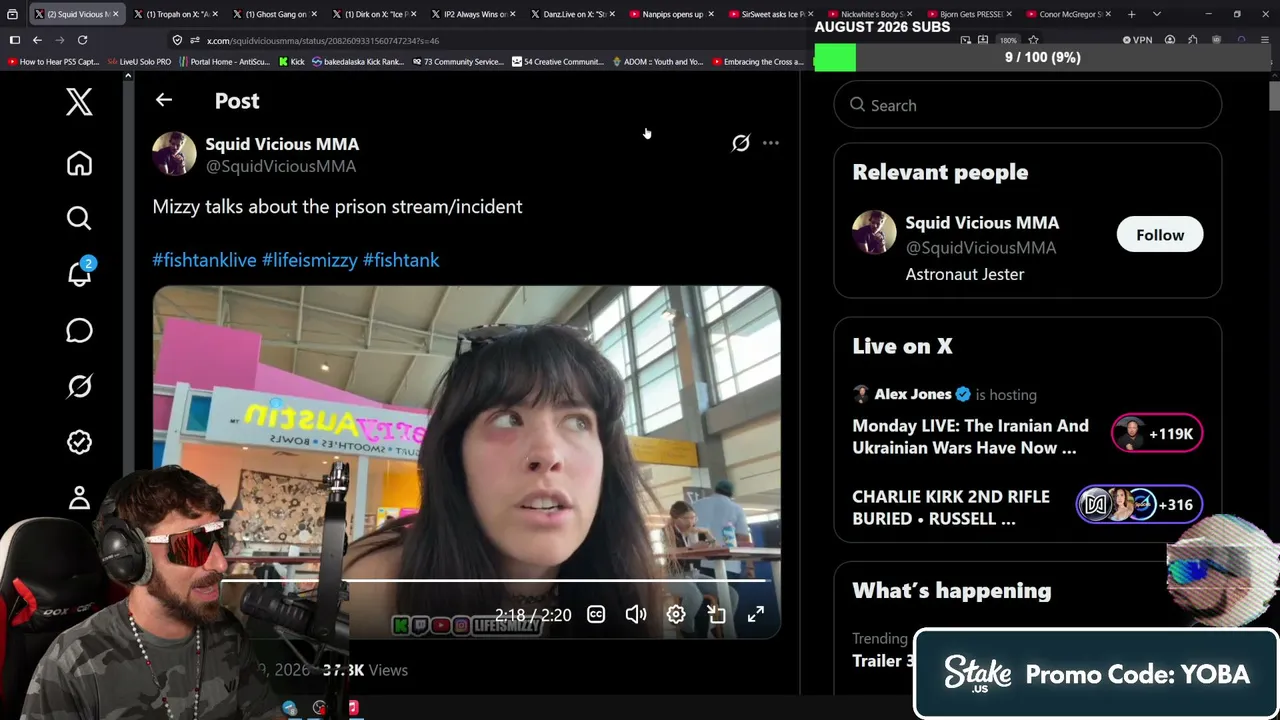Open a new browser tab
Viewport: 1280px width, 720px height.
pos(1132,14)
